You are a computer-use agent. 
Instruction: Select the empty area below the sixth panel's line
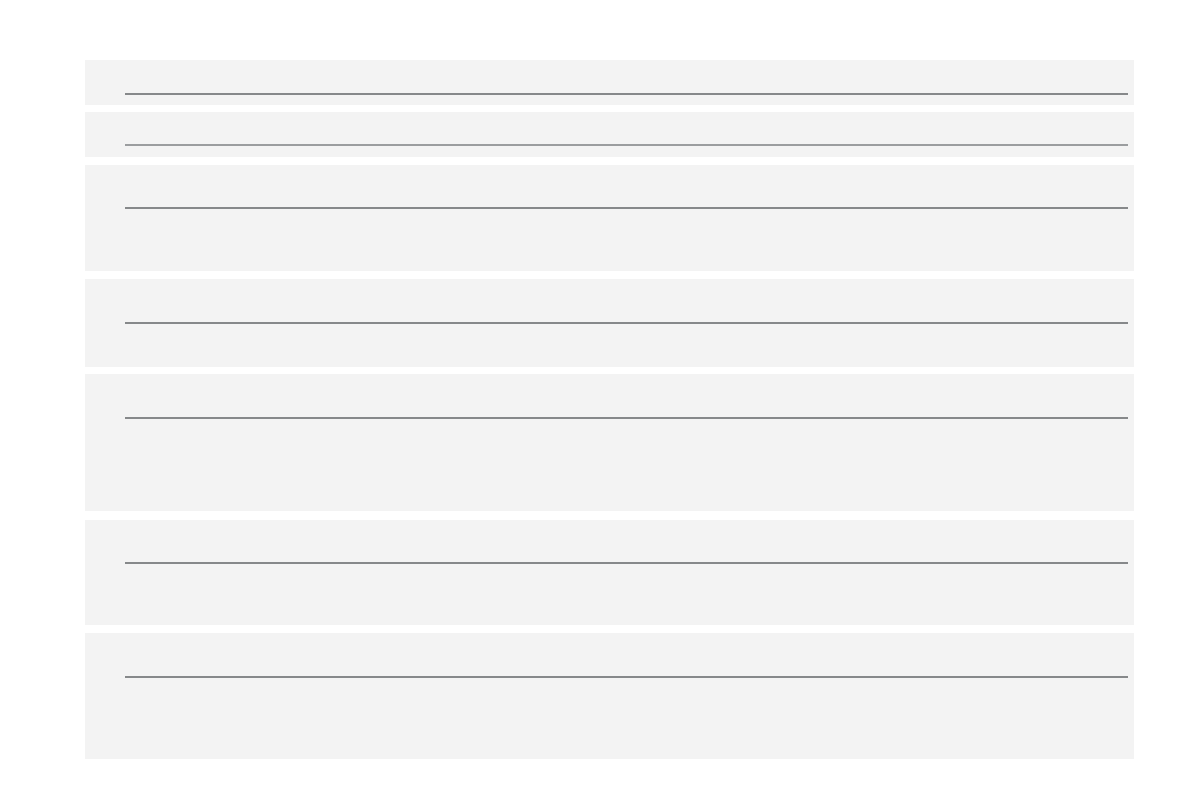625,594
